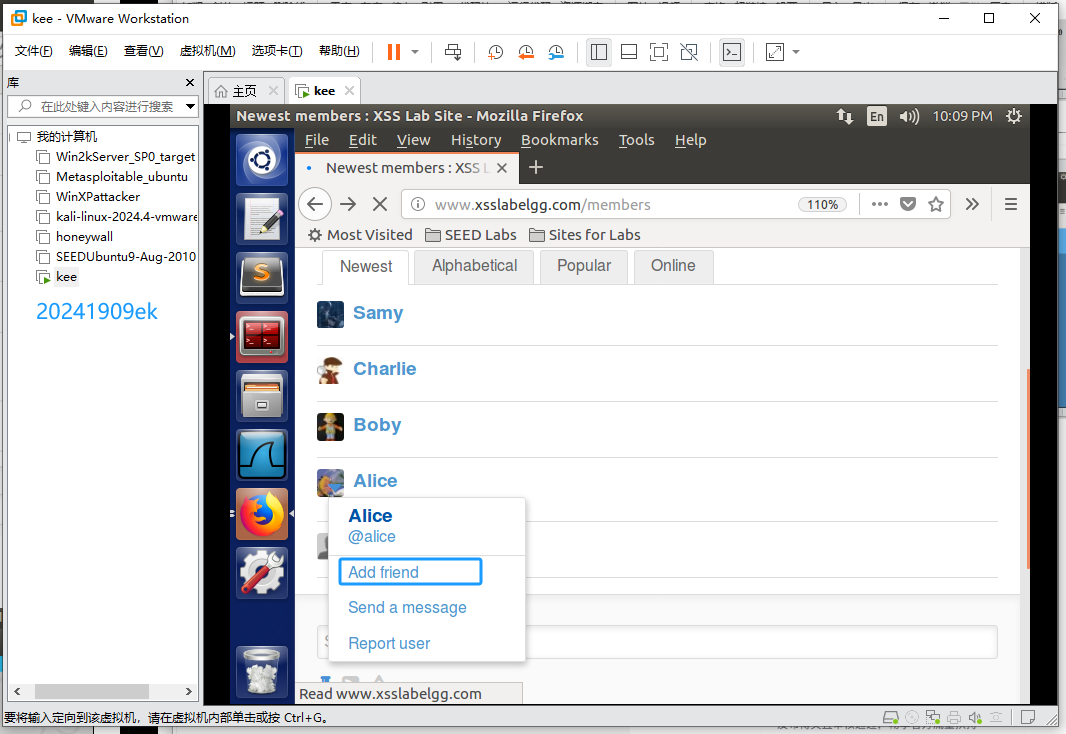Click the library horizontal scrollbar
1066x734 pixels.
[92, 692]
